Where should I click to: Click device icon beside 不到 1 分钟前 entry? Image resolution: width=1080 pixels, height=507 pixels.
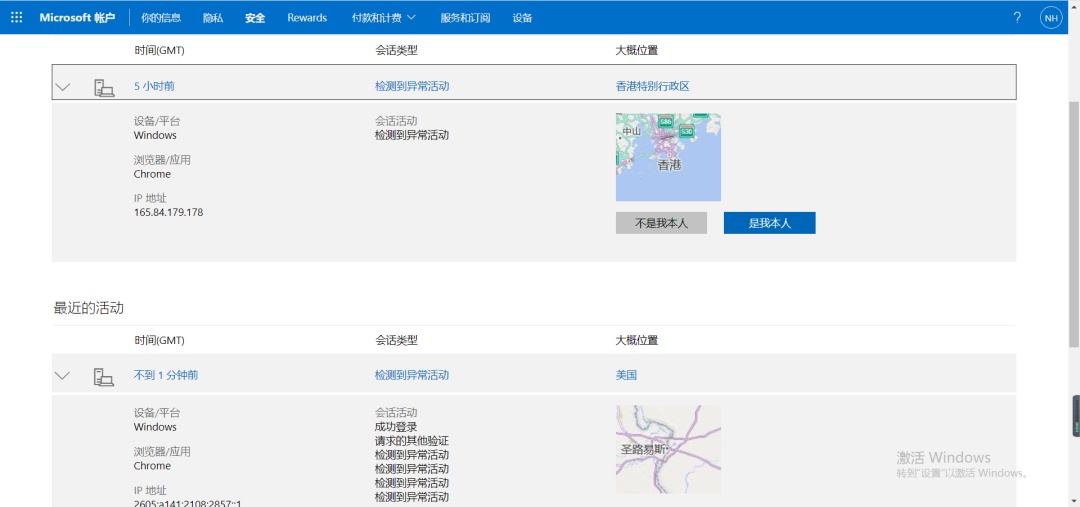coord(104,376)
